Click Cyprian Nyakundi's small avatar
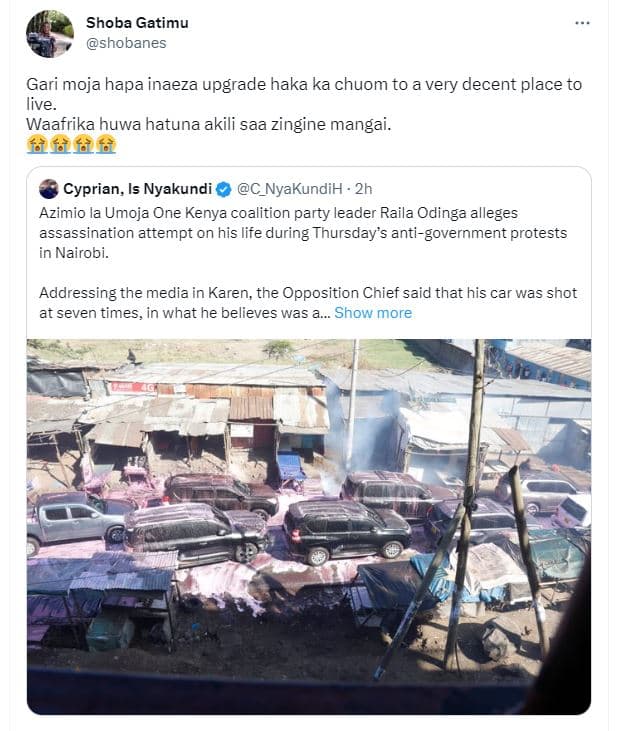 tap(48, 189)
